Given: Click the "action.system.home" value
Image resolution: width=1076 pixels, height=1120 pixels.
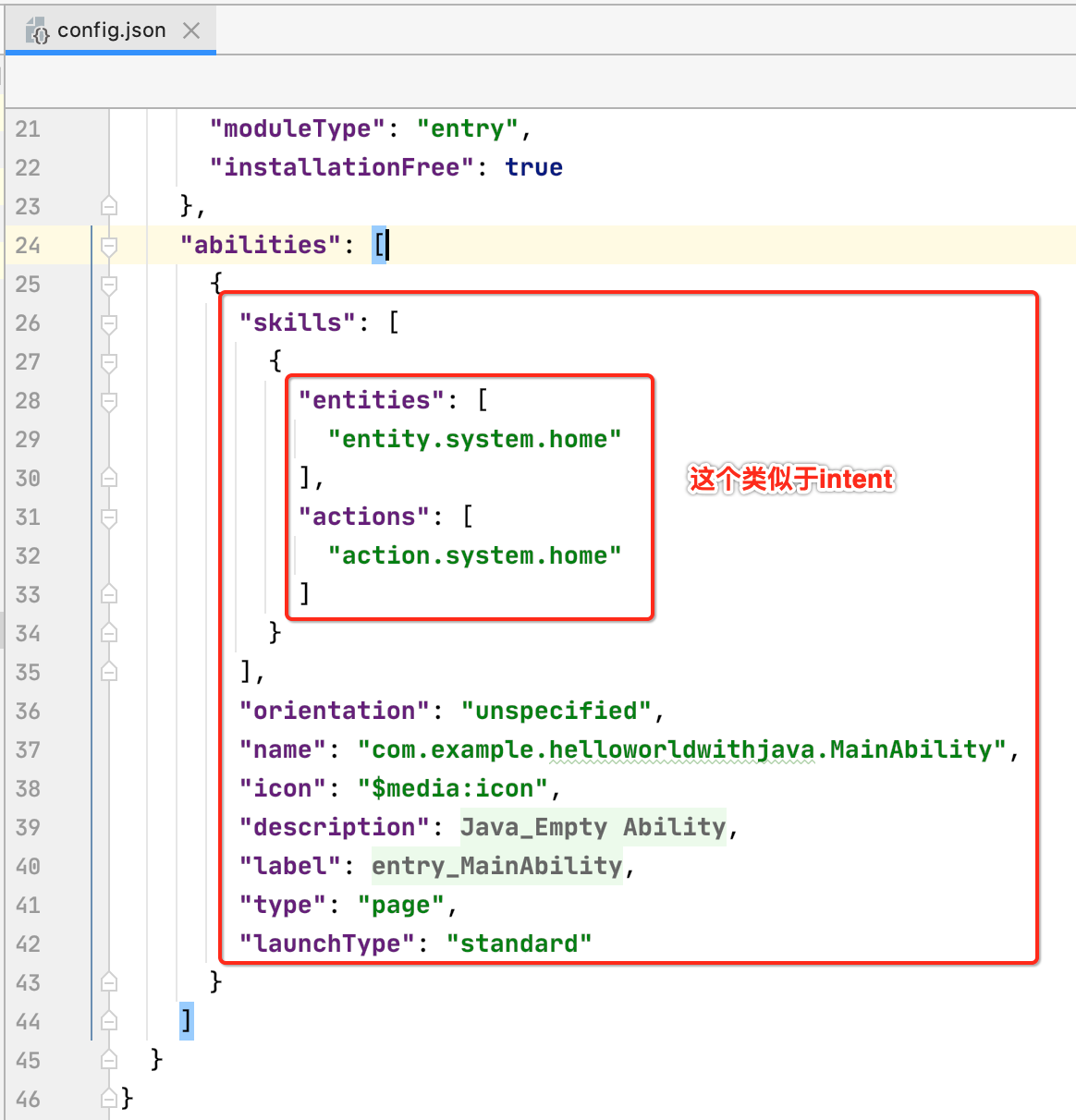Looking at the screenshot, I should pyautogui.click(x=475, y=555).
